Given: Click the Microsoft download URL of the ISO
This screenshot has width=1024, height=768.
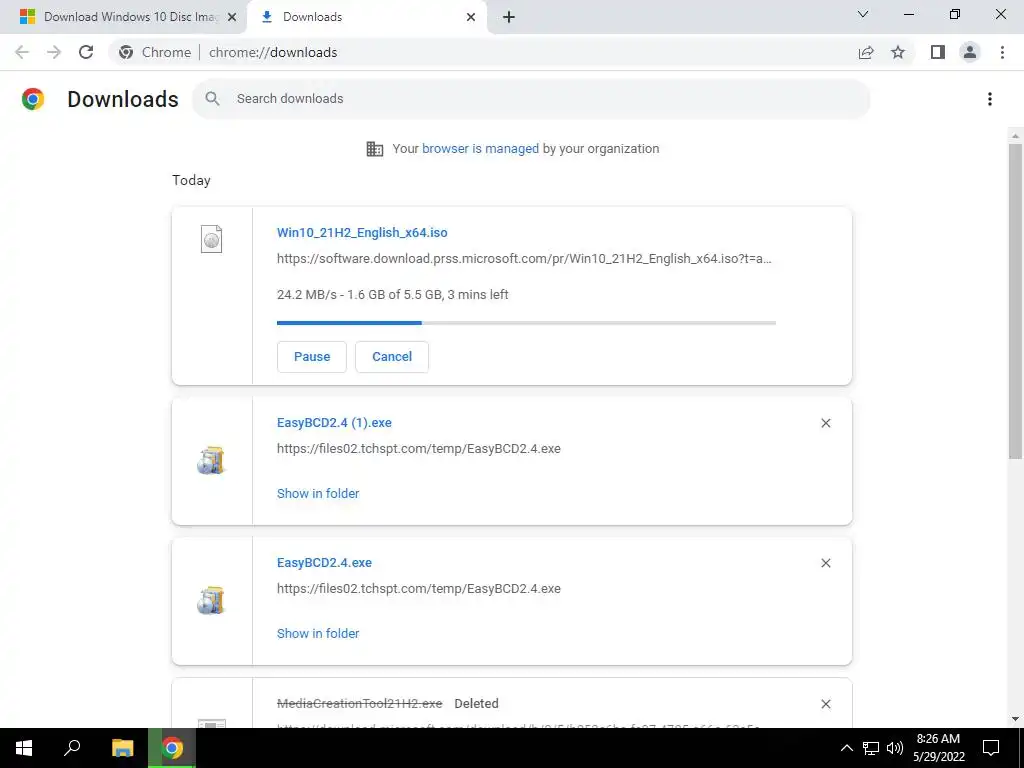Looking at the screenshot, I should coord(524,259).
